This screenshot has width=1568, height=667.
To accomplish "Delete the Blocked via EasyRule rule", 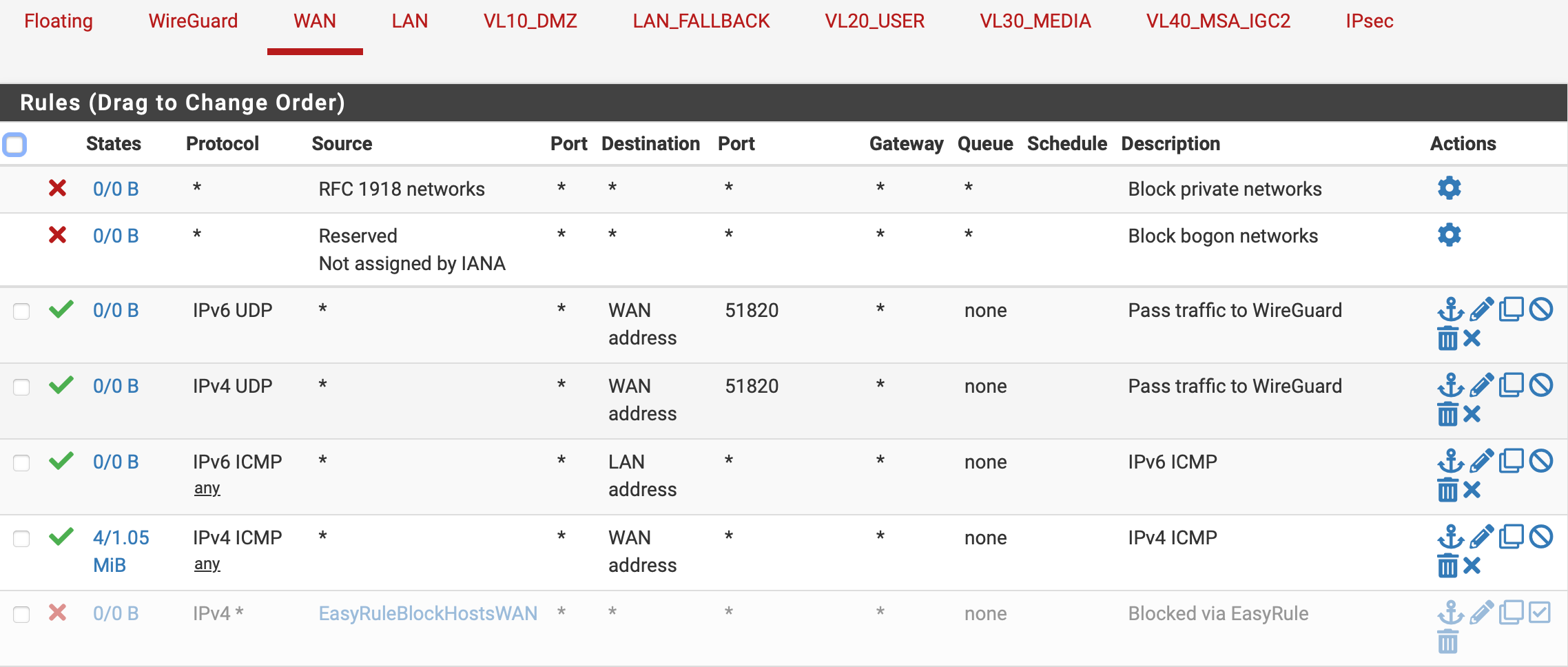I will (x=1447, y=642).
